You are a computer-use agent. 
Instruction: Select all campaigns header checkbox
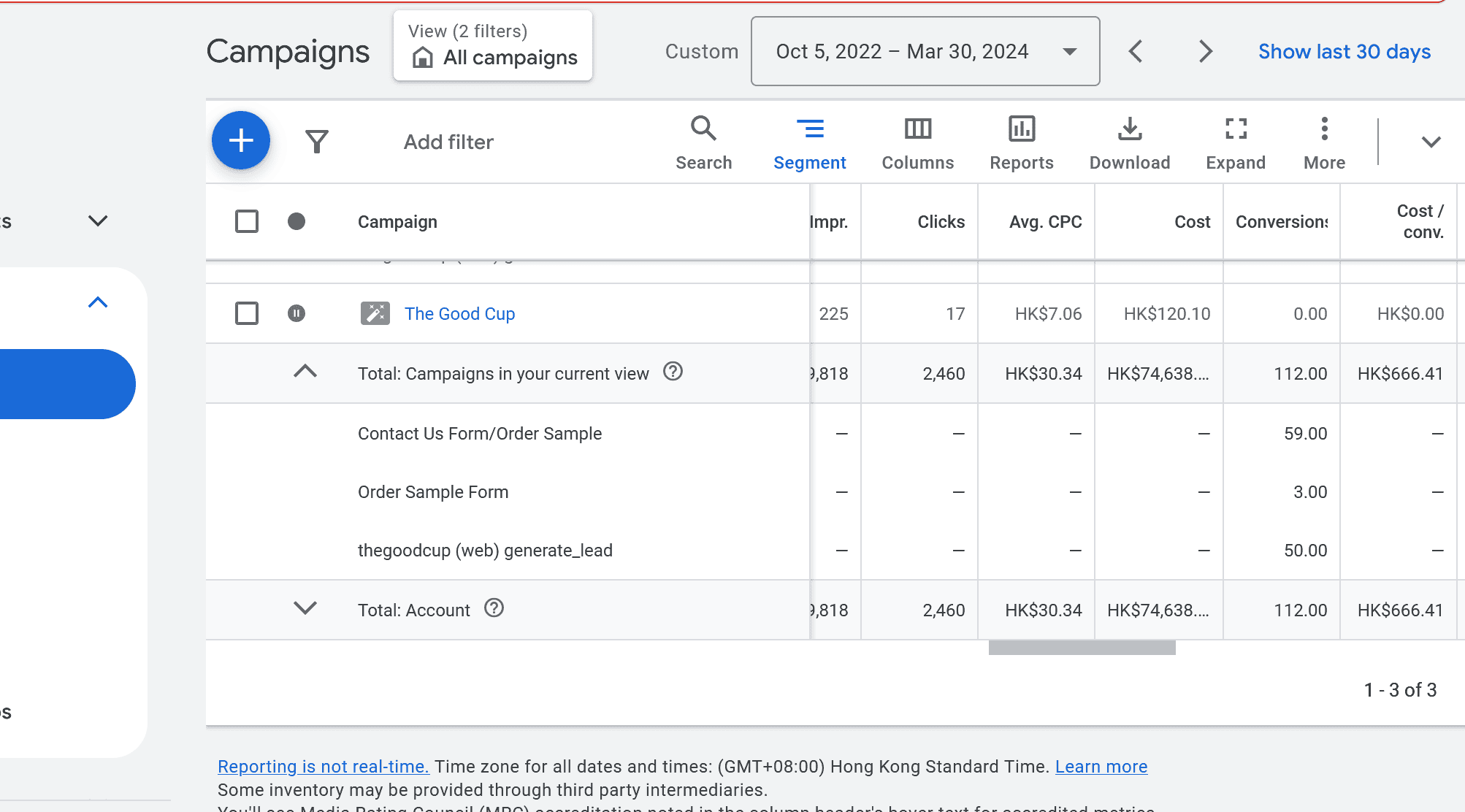pos(247,221)
